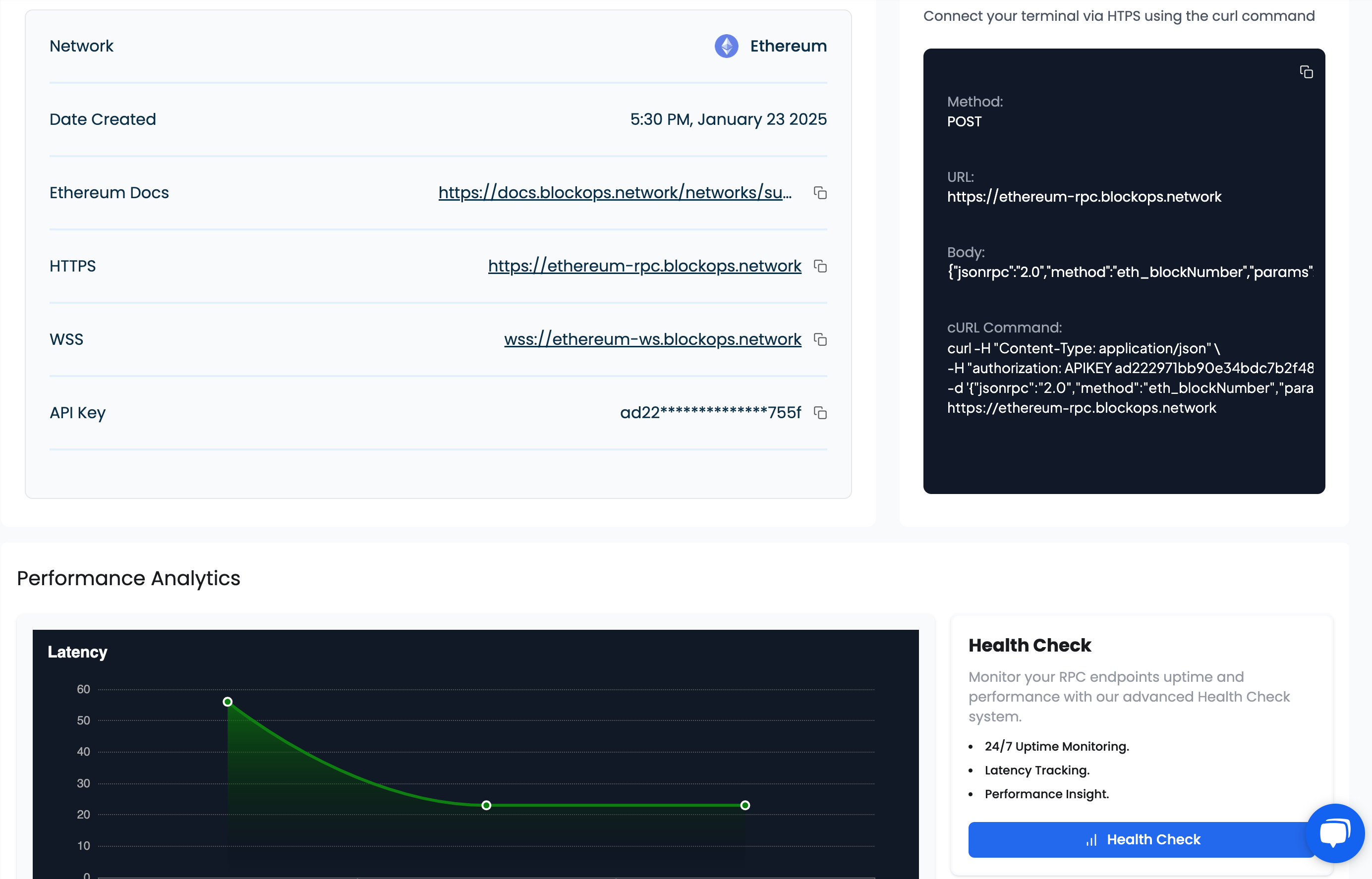Open the wss://ethereum-ws.blockops.network link
This screenshot has height=879, width=1372.
653,339
